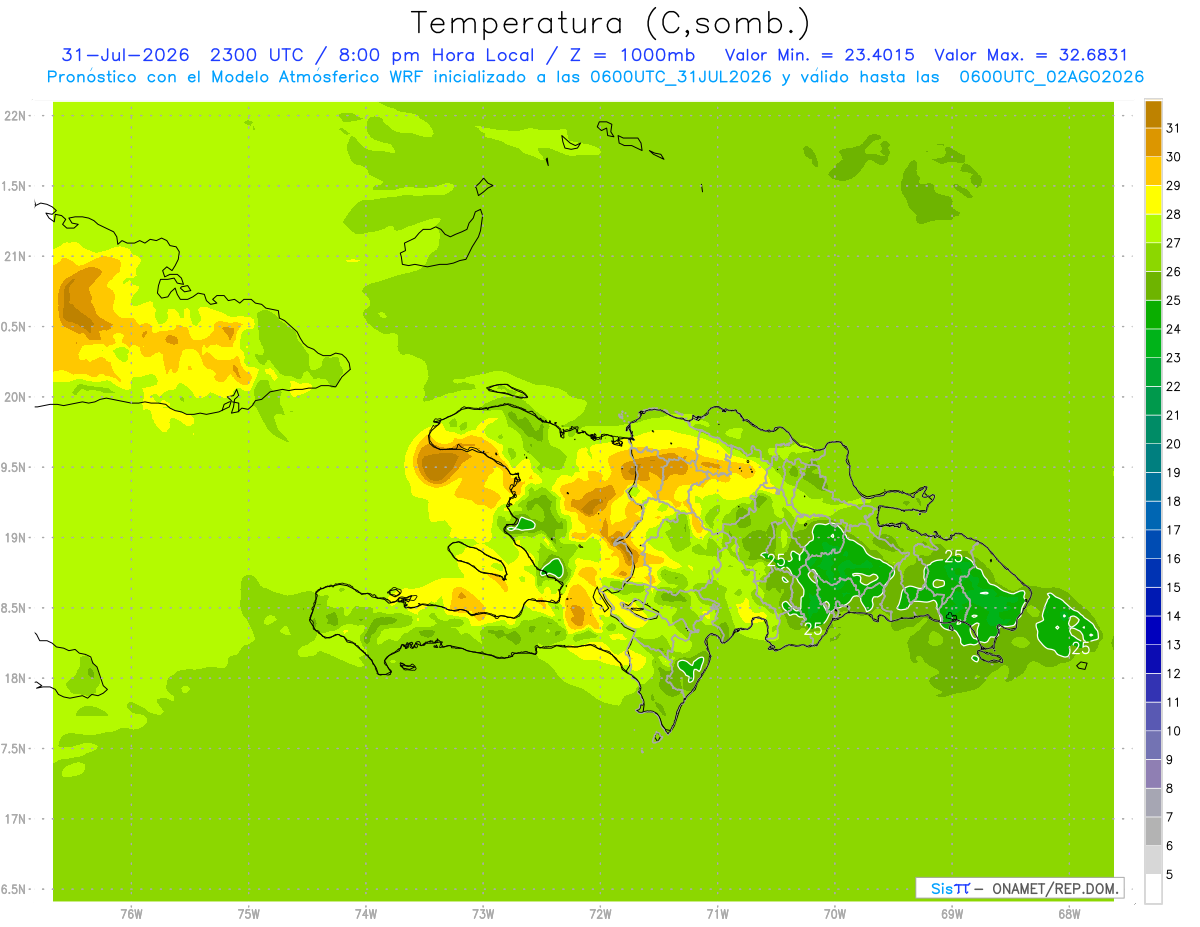Click the legend label "18"
The image size is (1200, 927).
click(x=1173, y=501)
